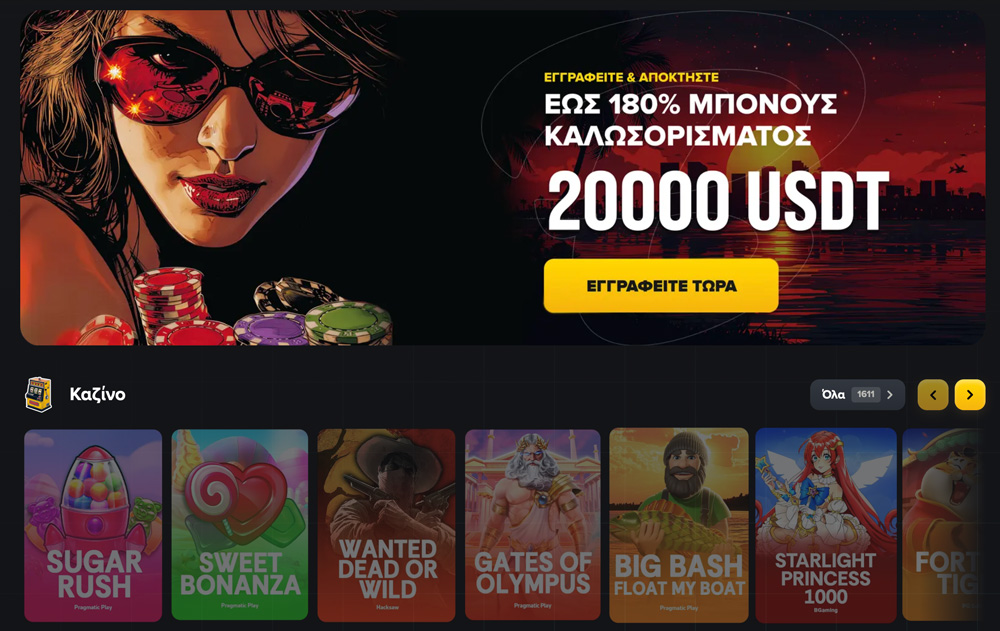Expand the chevron next to 1611 count
1000x631 pixels.
coord(890,394)
